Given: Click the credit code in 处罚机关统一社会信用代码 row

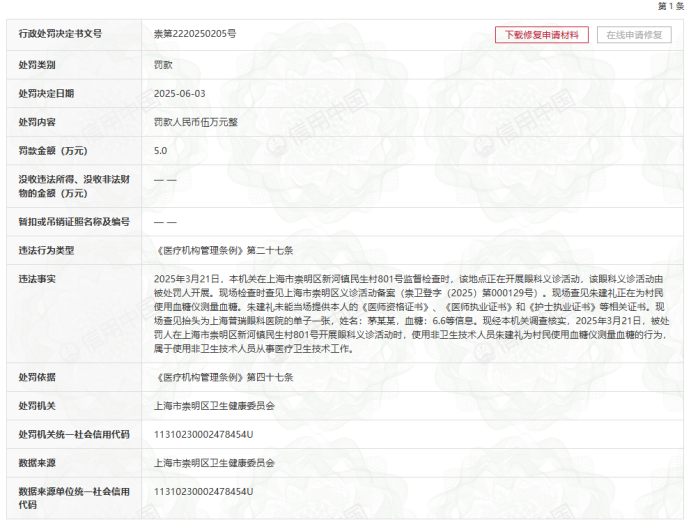Looking at the screenshot, I should [203, 435].
